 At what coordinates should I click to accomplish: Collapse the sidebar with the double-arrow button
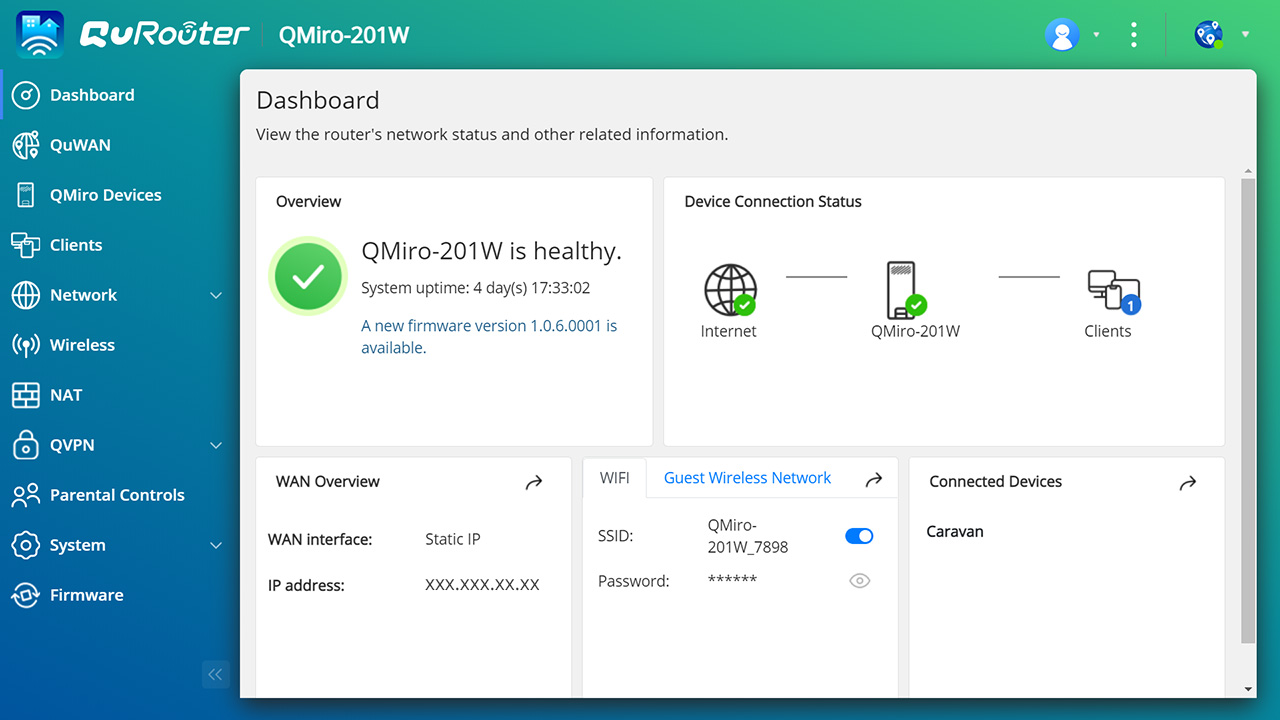click(215, 674)
